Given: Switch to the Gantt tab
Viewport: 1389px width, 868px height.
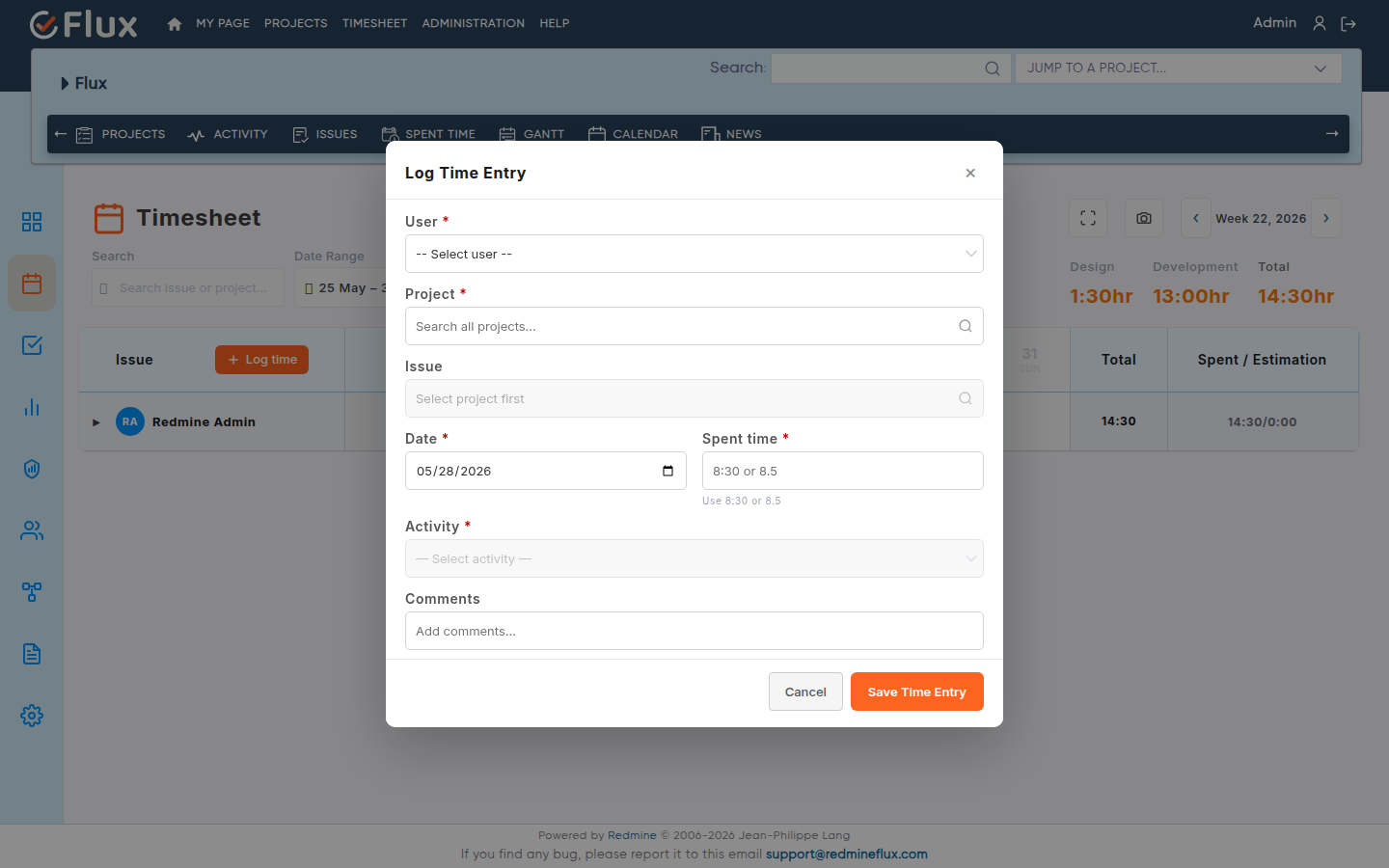Looking at the screenshot, I should click(531, 134).
